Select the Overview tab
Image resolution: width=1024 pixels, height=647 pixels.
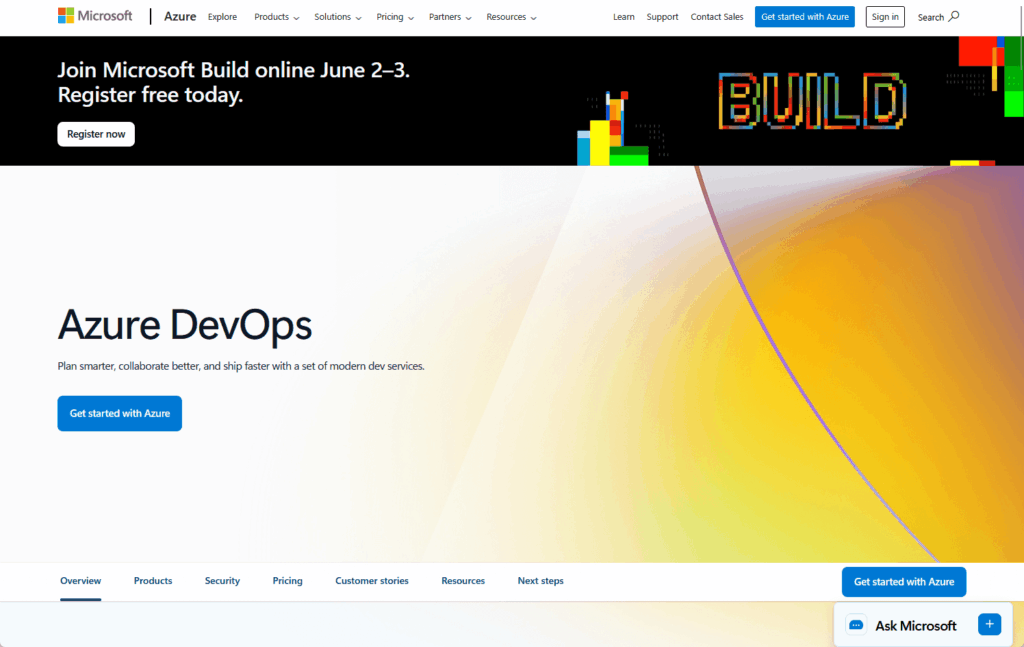(x=80, y=581)
